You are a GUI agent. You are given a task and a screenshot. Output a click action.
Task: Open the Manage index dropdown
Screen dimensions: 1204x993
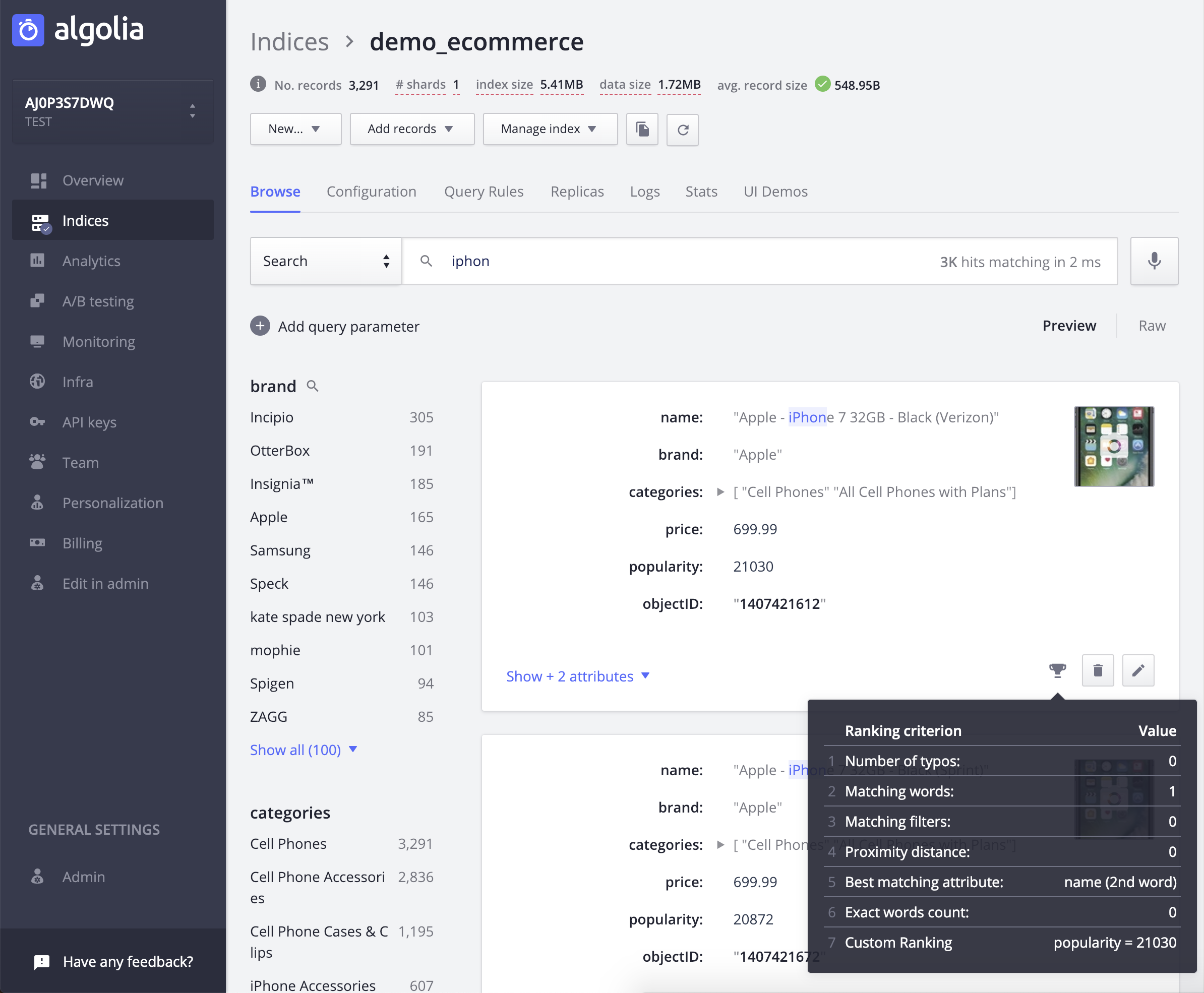pos(550,129)
